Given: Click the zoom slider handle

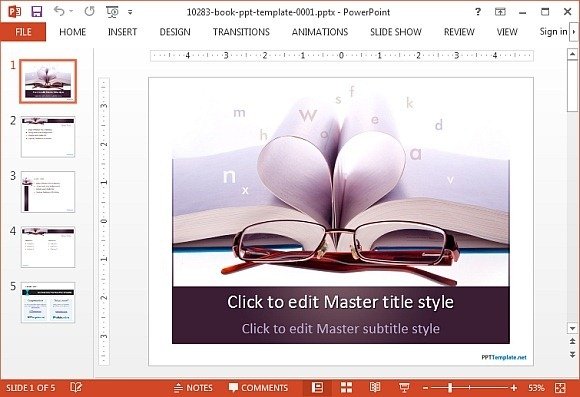Looking at the screenshot, I should (450, 388).
